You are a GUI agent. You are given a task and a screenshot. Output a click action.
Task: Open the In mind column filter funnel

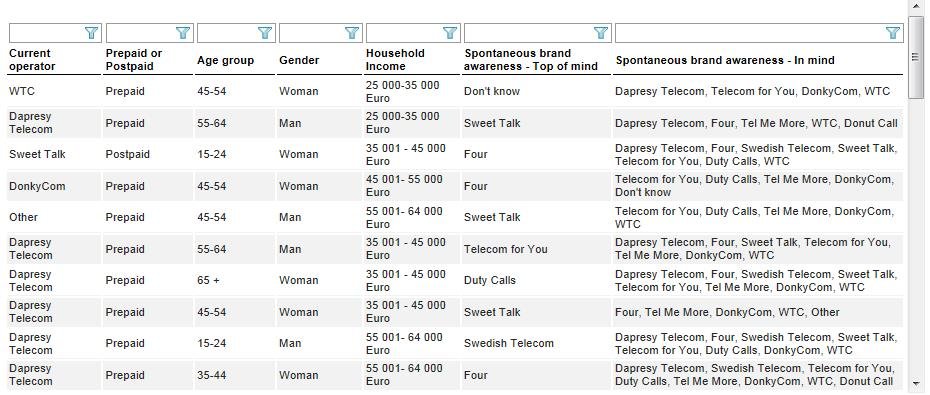pos(893,33)
